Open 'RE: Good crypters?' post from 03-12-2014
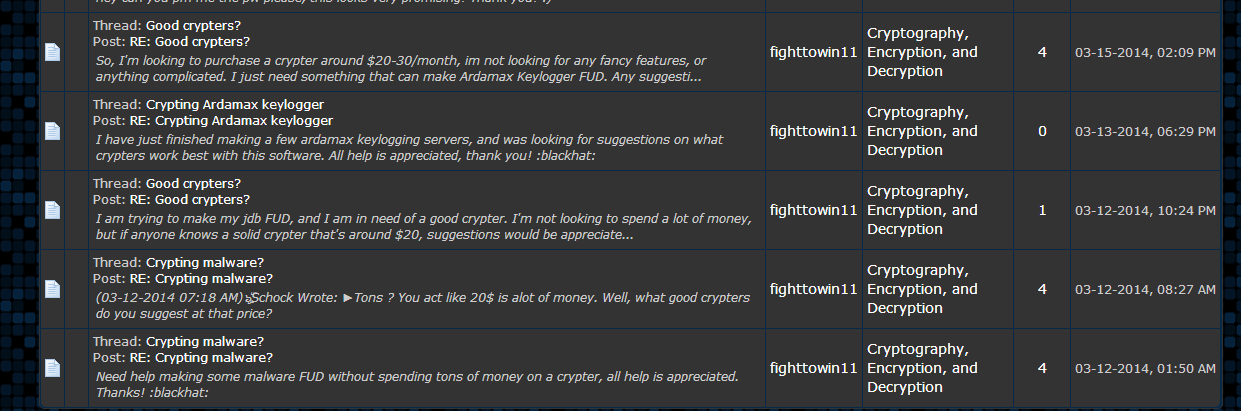This screenshot has width=1241, height=411. coord(190,199)
